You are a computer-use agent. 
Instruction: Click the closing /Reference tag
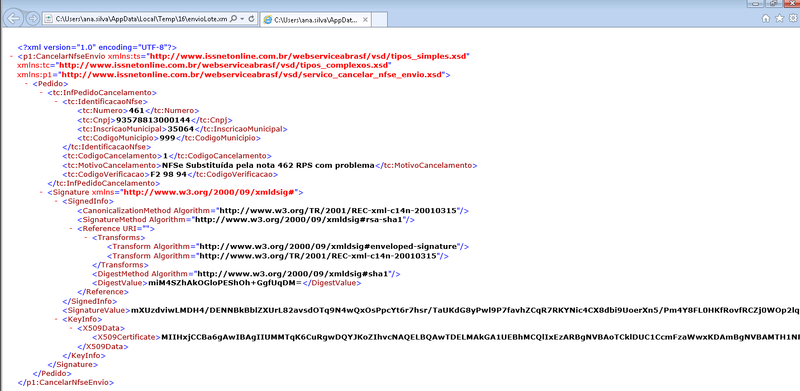click(x=103, y=292)
